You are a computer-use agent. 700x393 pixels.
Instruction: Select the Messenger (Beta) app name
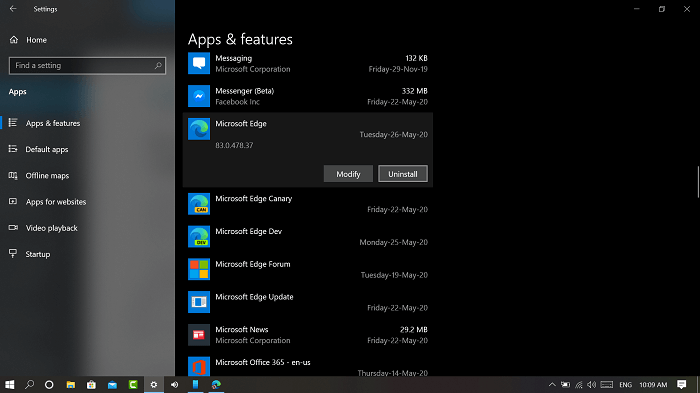245,91
